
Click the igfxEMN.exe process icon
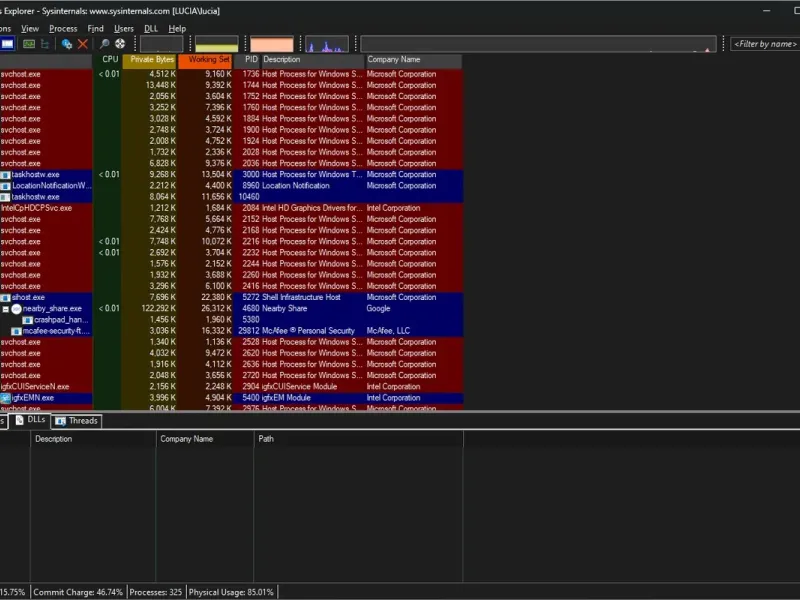click(5, 398)
